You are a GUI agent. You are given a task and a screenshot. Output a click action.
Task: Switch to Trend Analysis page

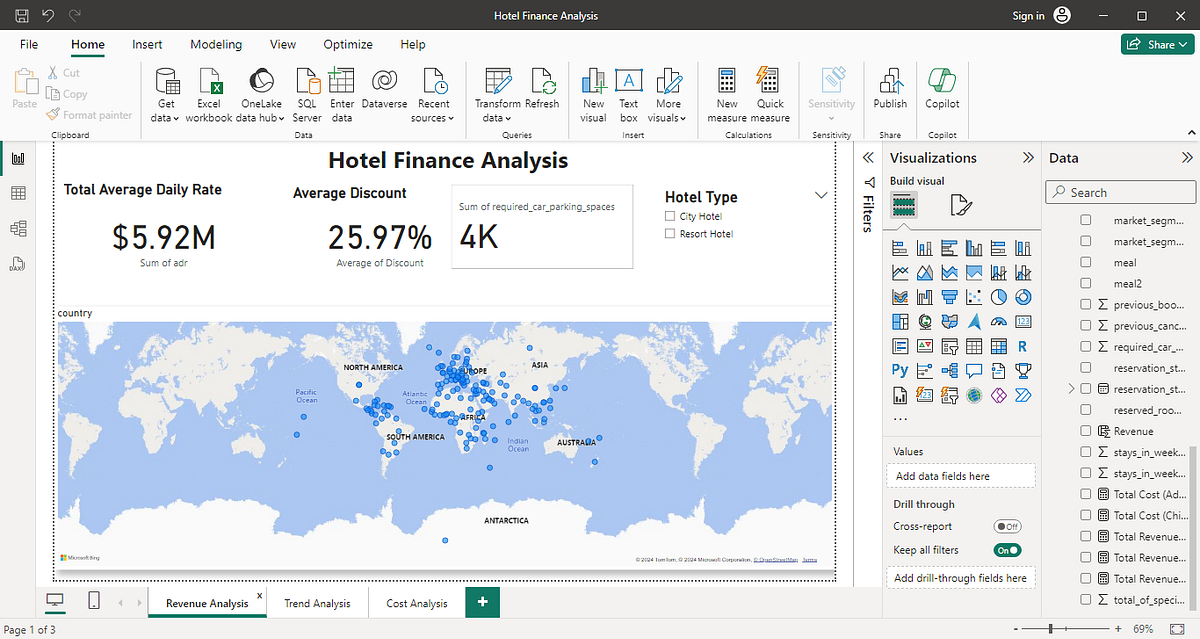(x=317, y=603)
